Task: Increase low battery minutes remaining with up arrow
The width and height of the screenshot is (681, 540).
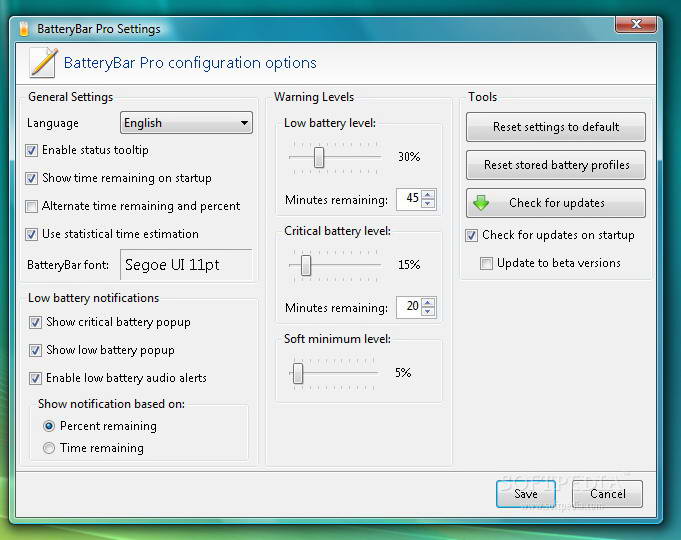Action: 428,195
